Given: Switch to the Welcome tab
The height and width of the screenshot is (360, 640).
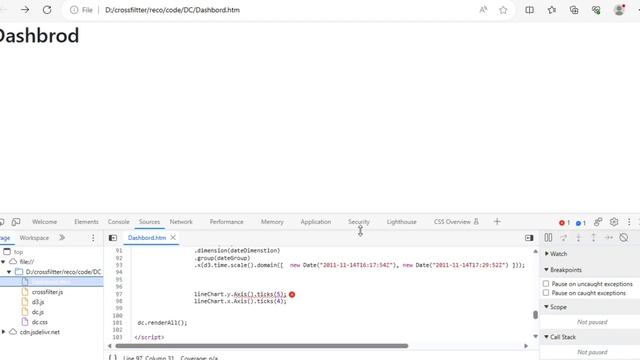Looking at the screenshot, I should click(x=44, y=222).
